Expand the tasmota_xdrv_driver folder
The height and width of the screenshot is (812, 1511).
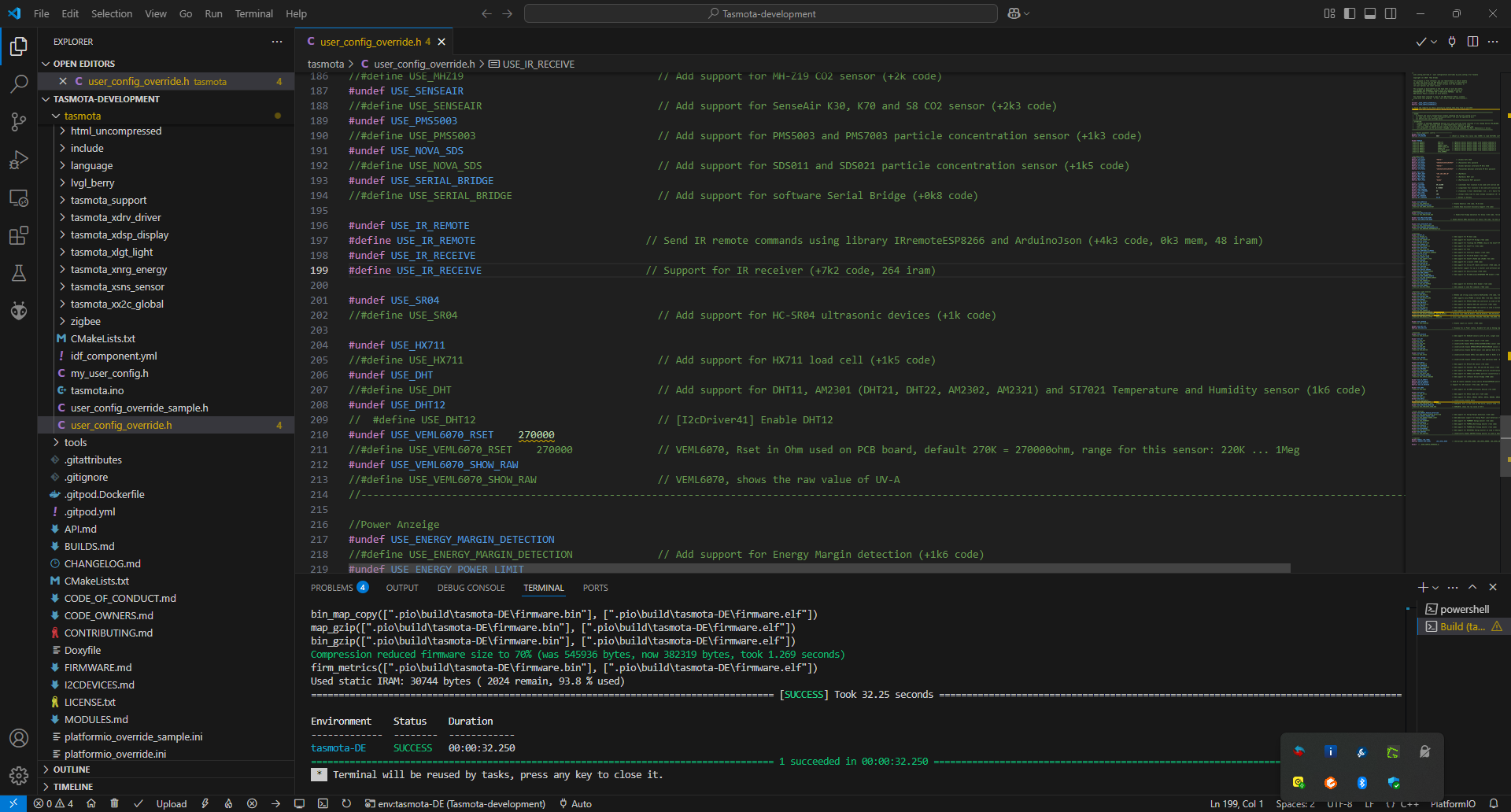pyautogui.click(x=116, y=217)
